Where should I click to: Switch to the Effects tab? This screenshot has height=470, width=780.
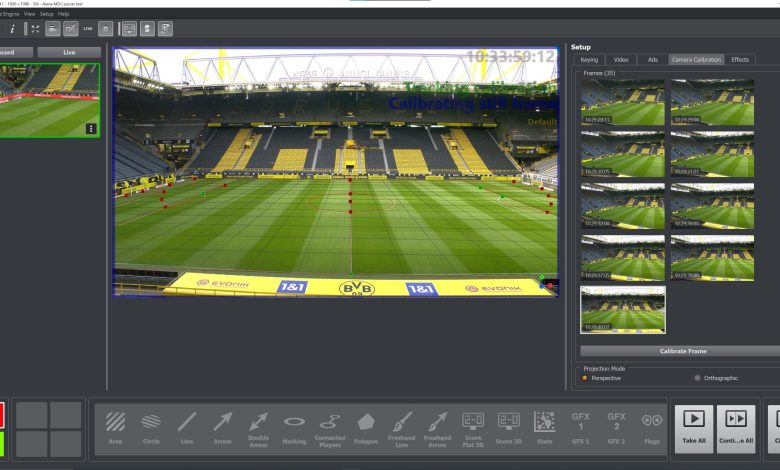[740, 60]
